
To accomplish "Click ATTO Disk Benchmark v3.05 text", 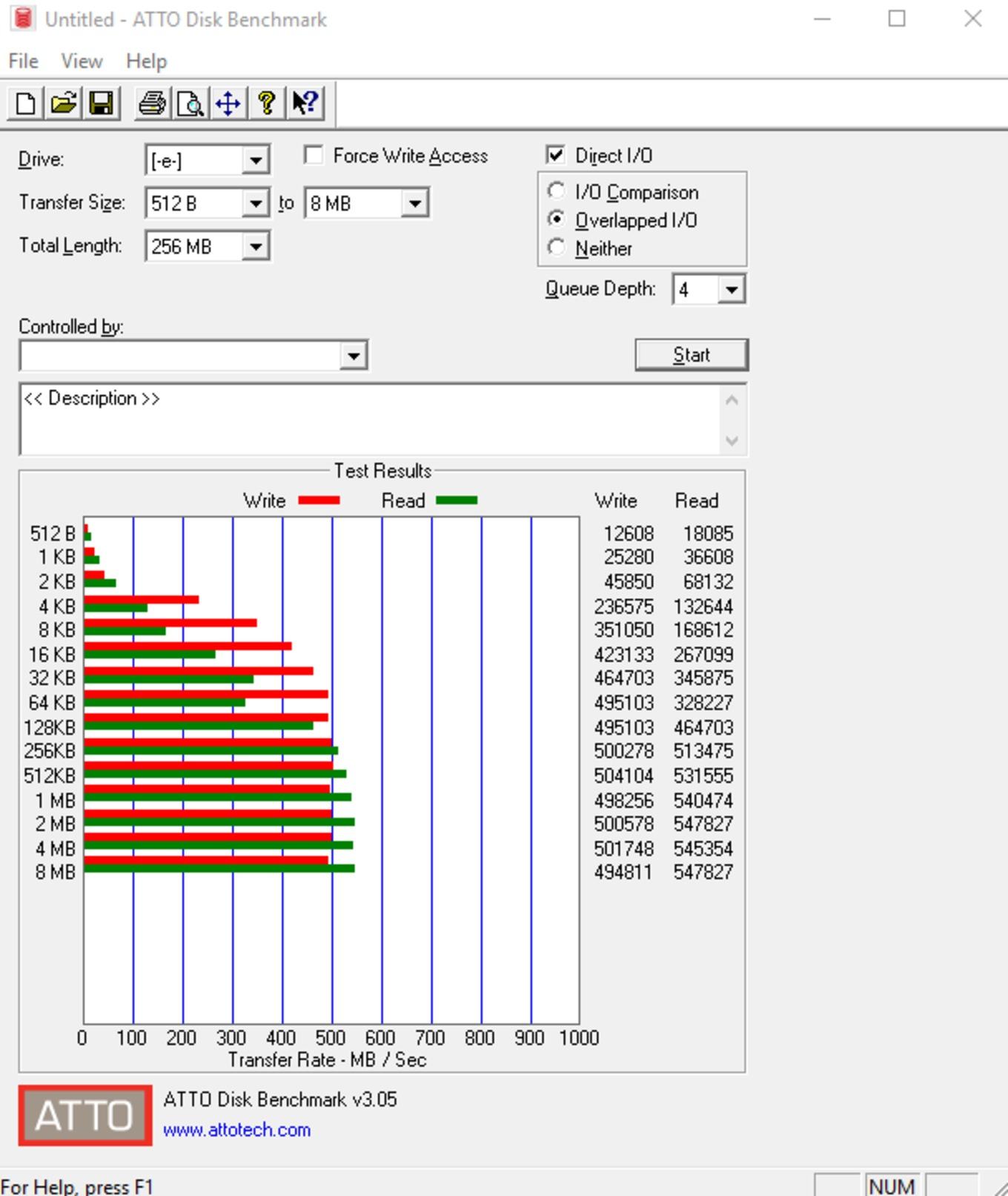I will click(280, 1099).
